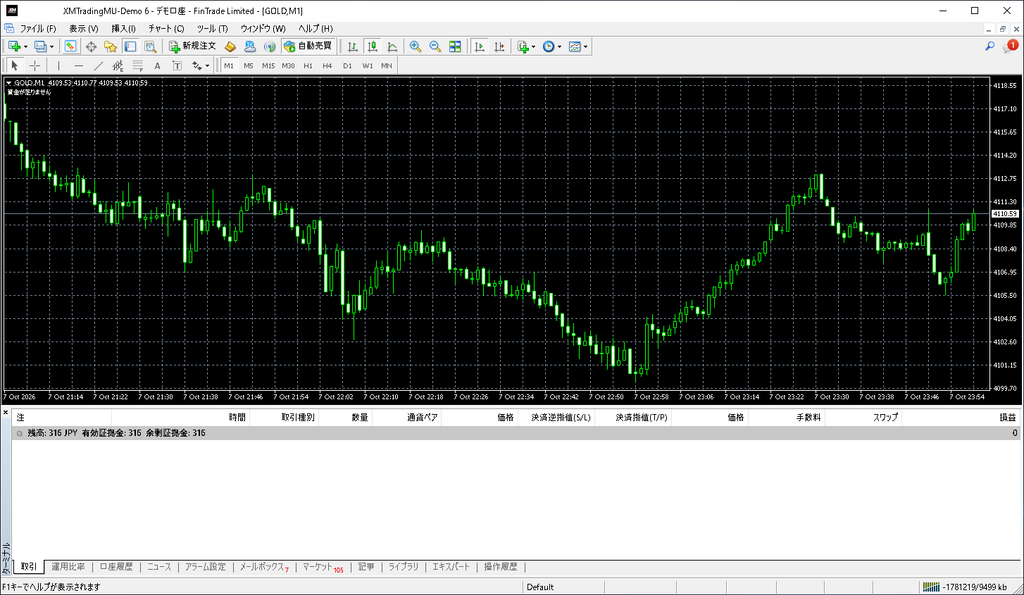Select the horizontal line tool
This screenshot has width=1024, height=595.
click(78, 65)
